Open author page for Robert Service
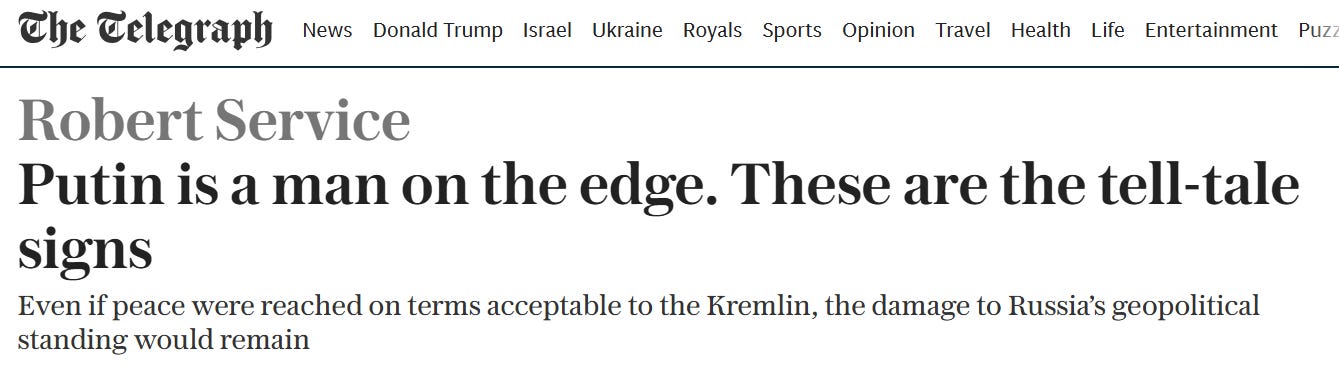This screenshot has height=379, width=1339. click(214, 121)
